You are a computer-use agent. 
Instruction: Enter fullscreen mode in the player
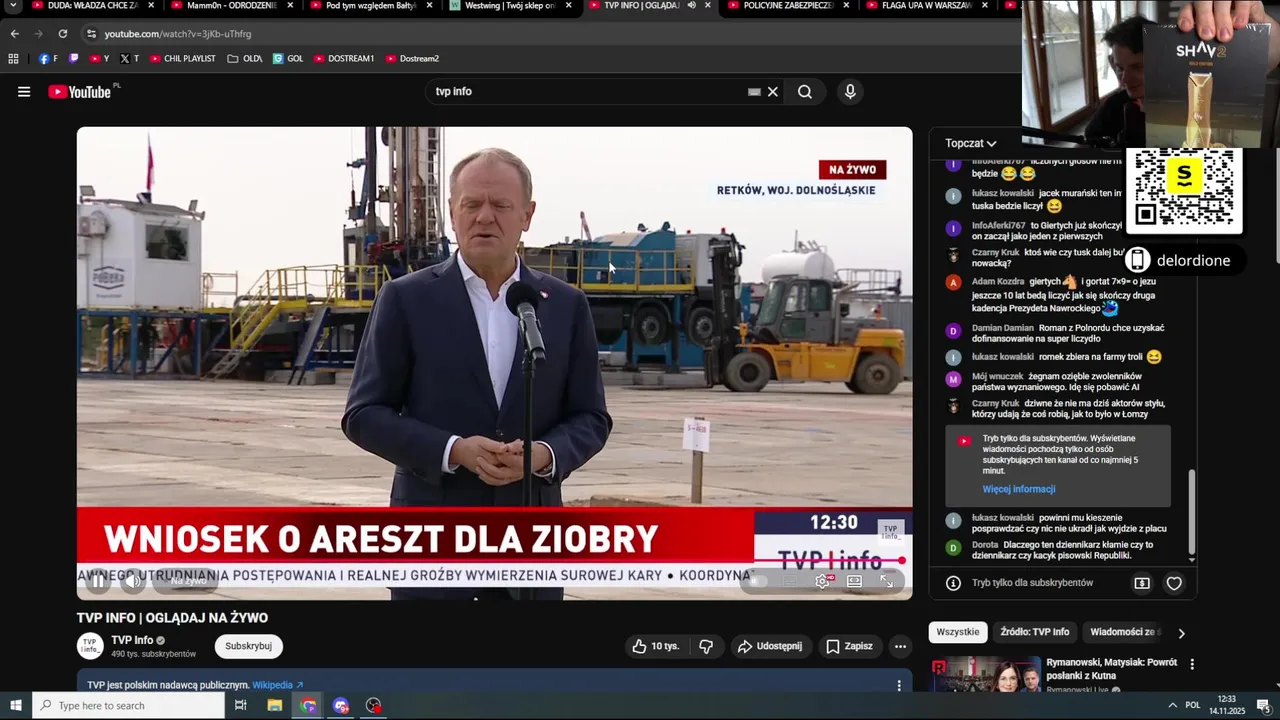click(887, 581)
